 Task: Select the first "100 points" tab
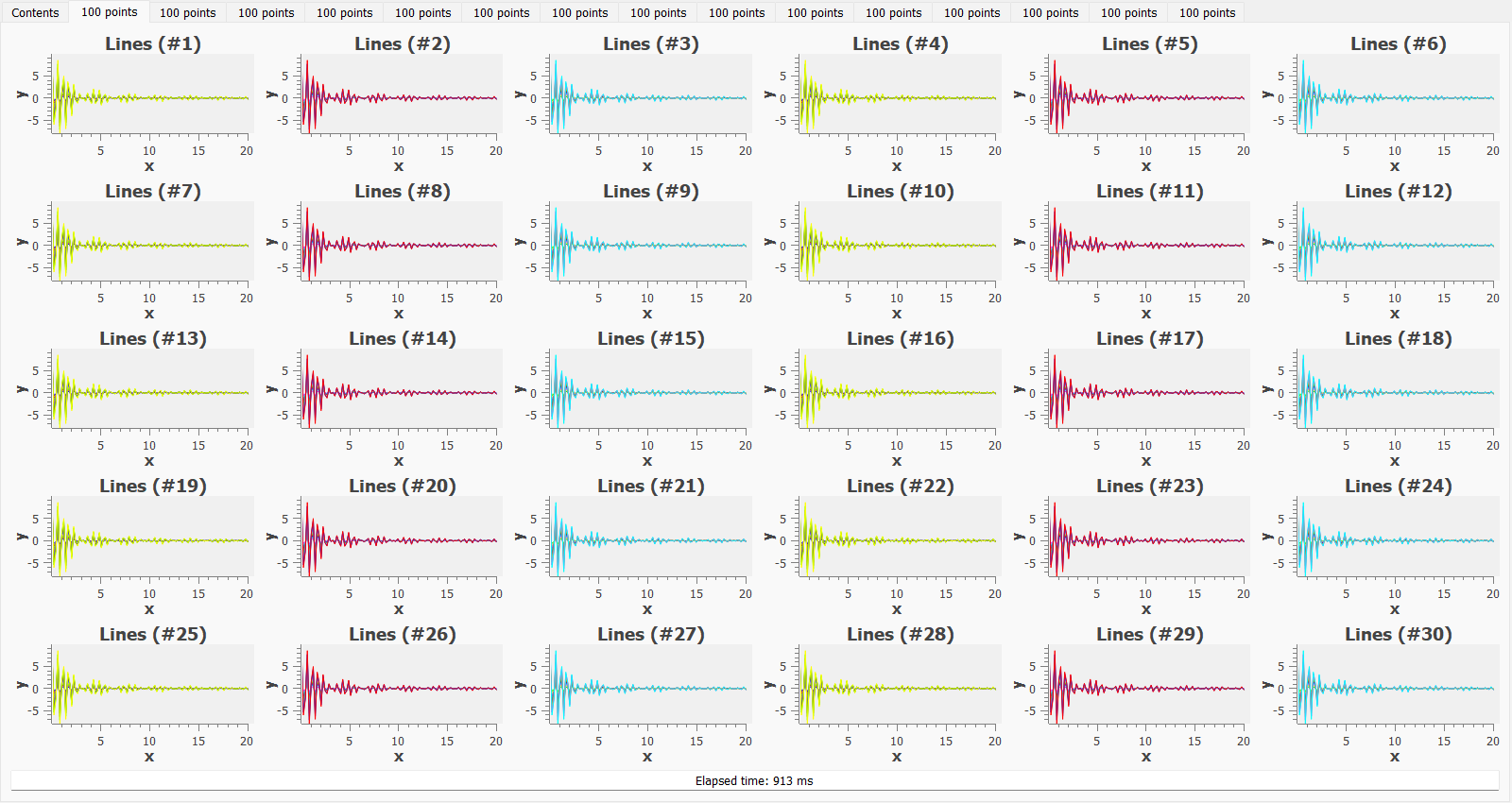[x=110, y=12]
